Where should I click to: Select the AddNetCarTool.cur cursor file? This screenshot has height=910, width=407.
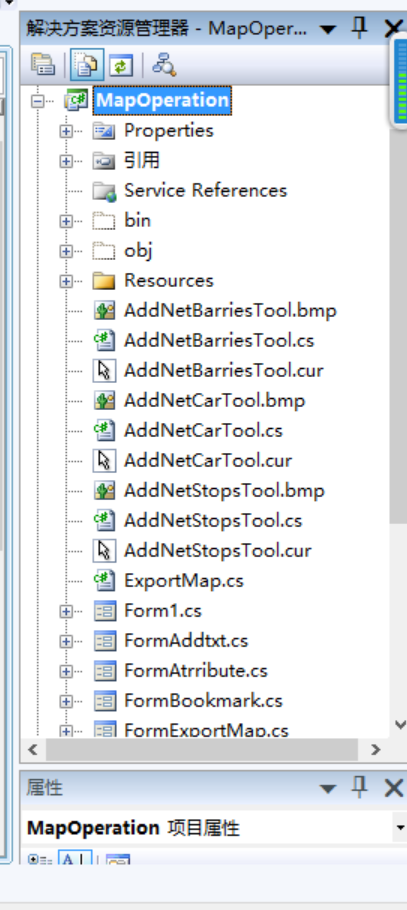(208, 461)
